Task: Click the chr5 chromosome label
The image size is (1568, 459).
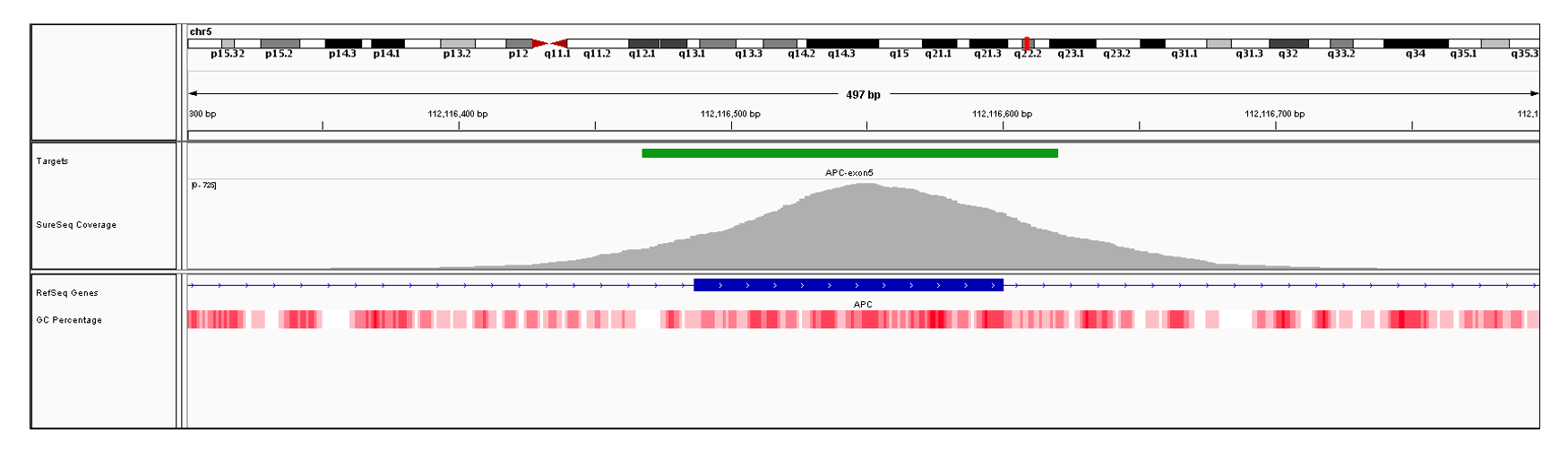Action: tap(201, 31)
